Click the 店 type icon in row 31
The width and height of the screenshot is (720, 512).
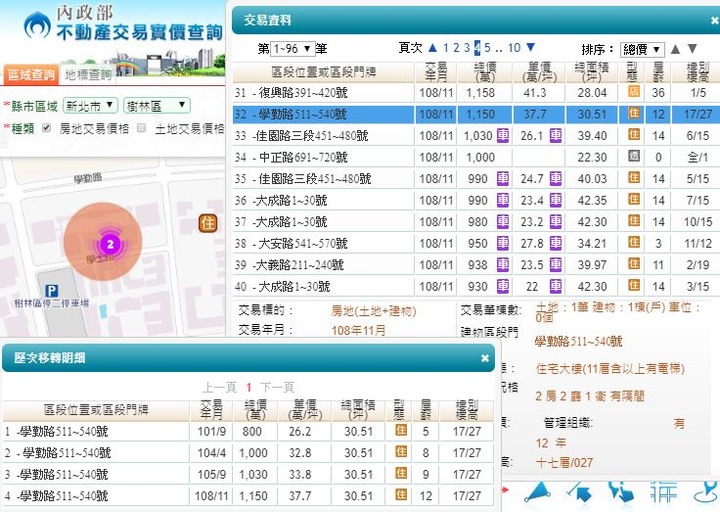click(634, 91)
